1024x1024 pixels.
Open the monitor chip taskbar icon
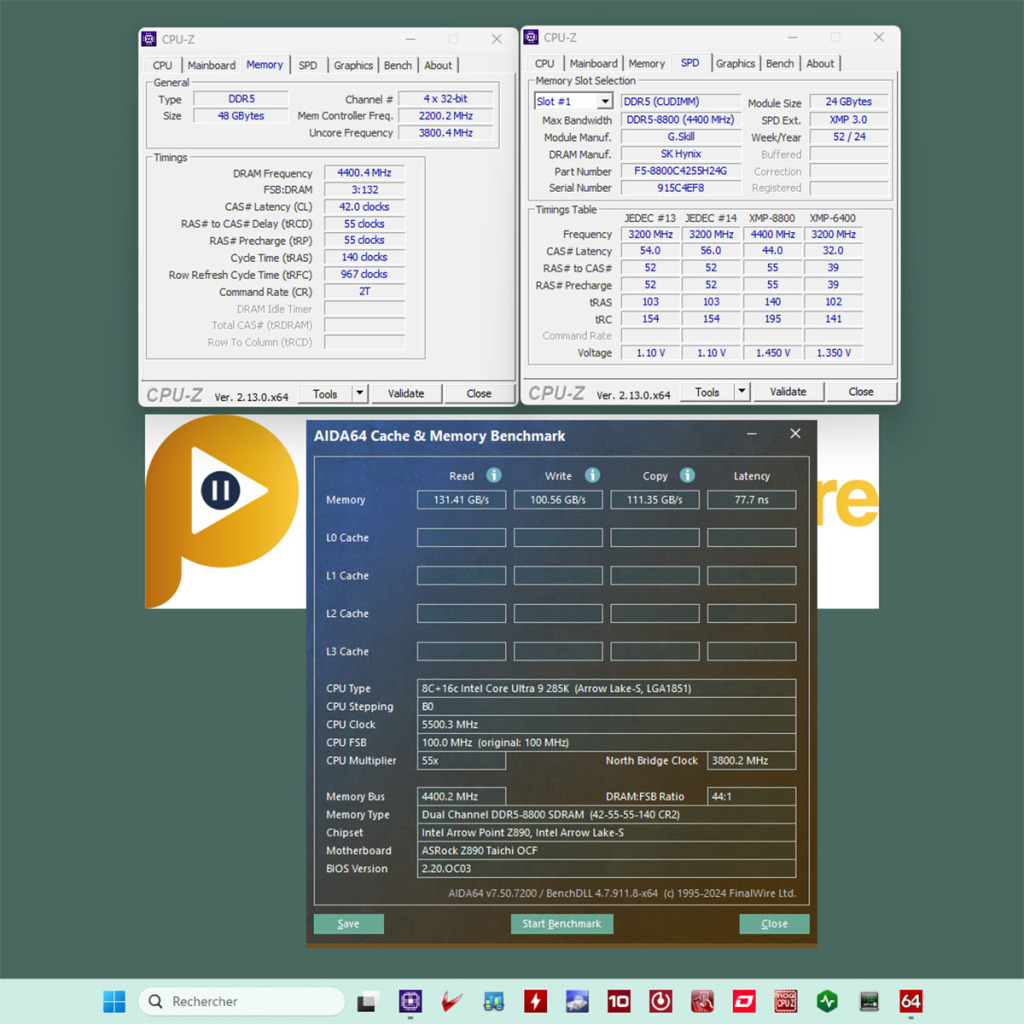[x=869, y=1001]
